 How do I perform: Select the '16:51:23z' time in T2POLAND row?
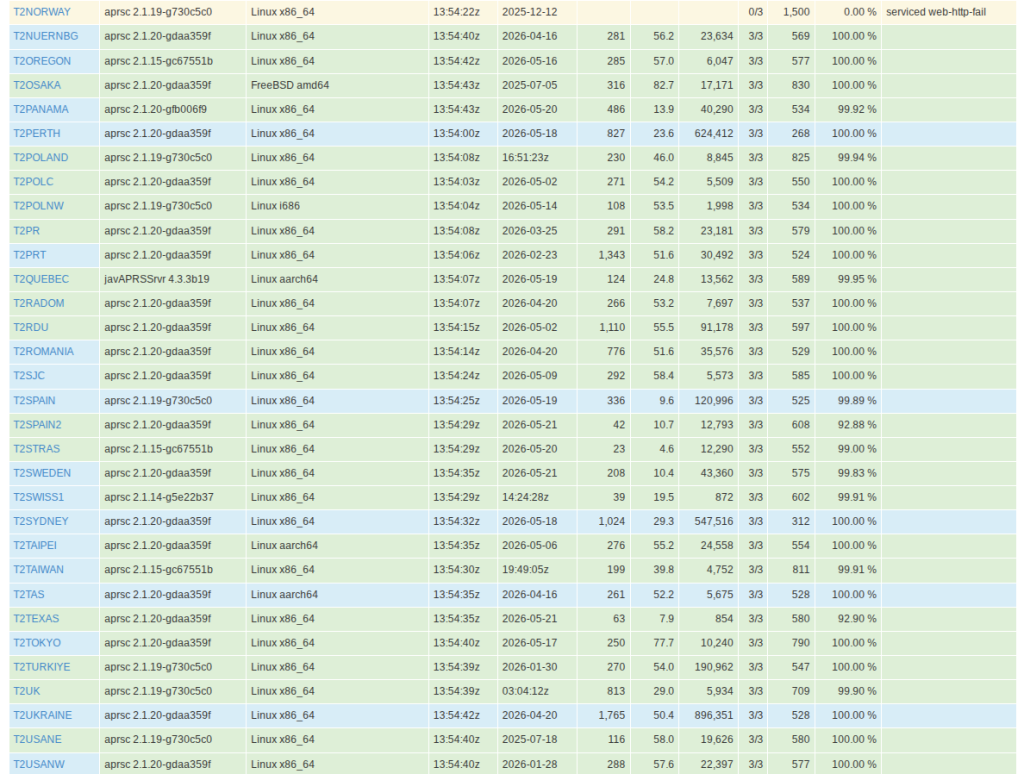pos(525,157)
